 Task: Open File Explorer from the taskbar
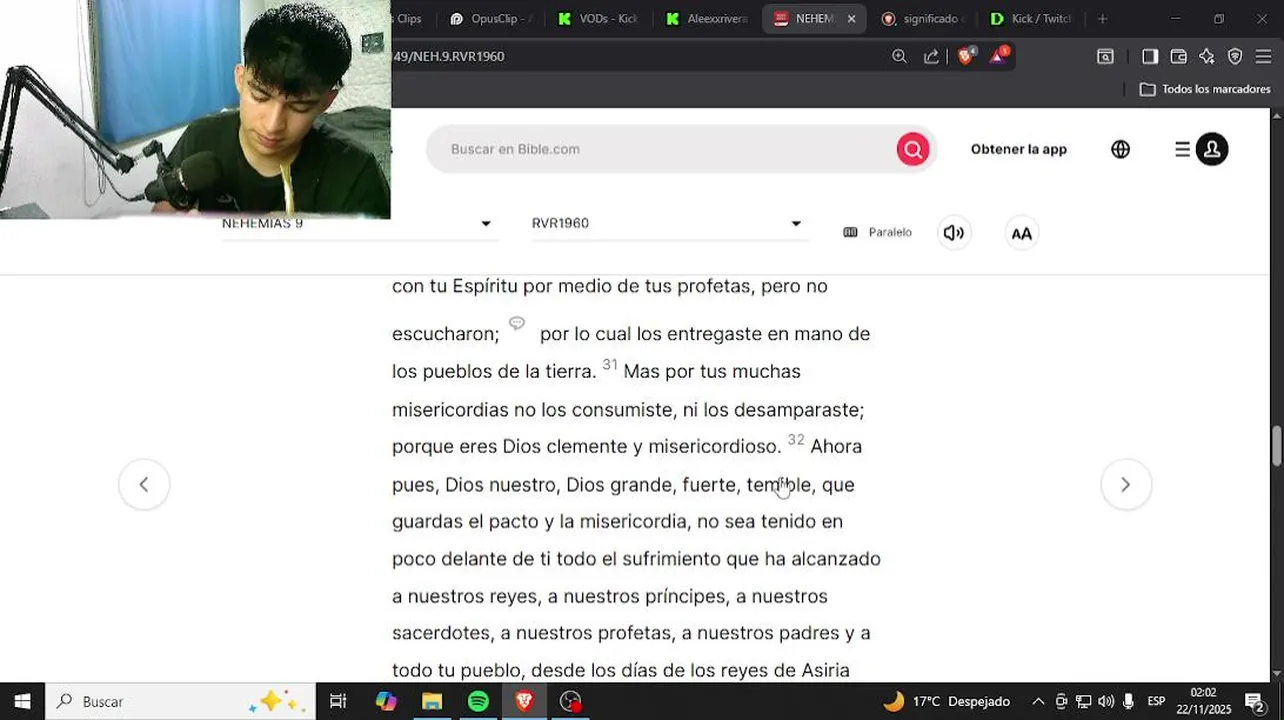coord(432,701)
